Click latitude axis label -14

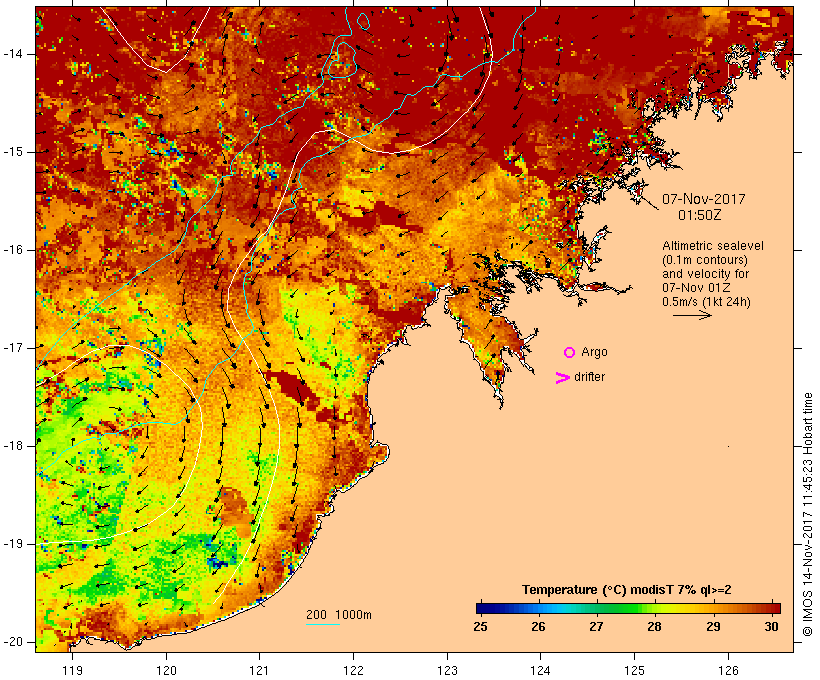tap(13, 54)
